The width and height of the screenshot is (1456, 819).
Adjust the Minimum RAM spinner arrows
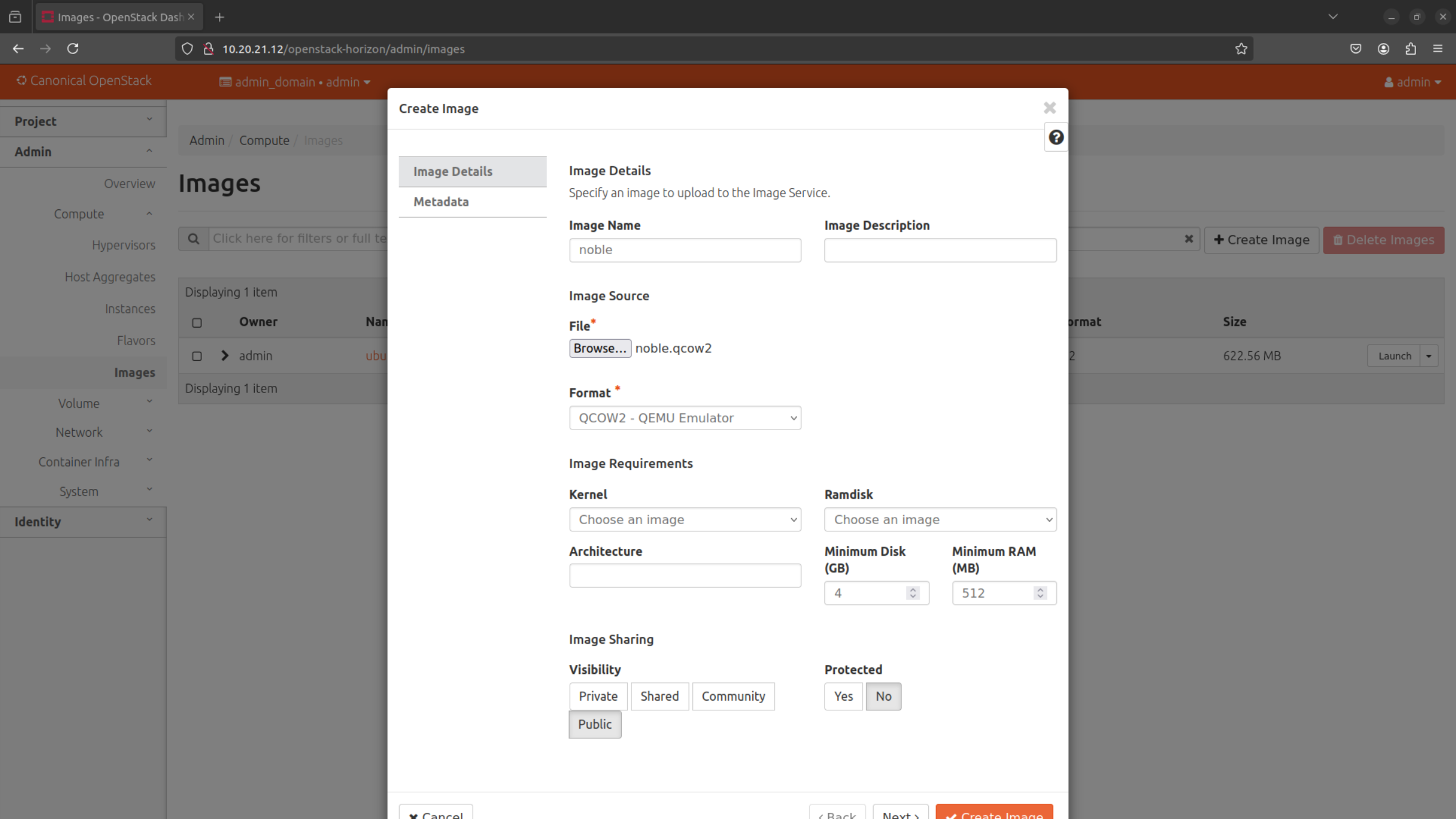(1040, 593)
